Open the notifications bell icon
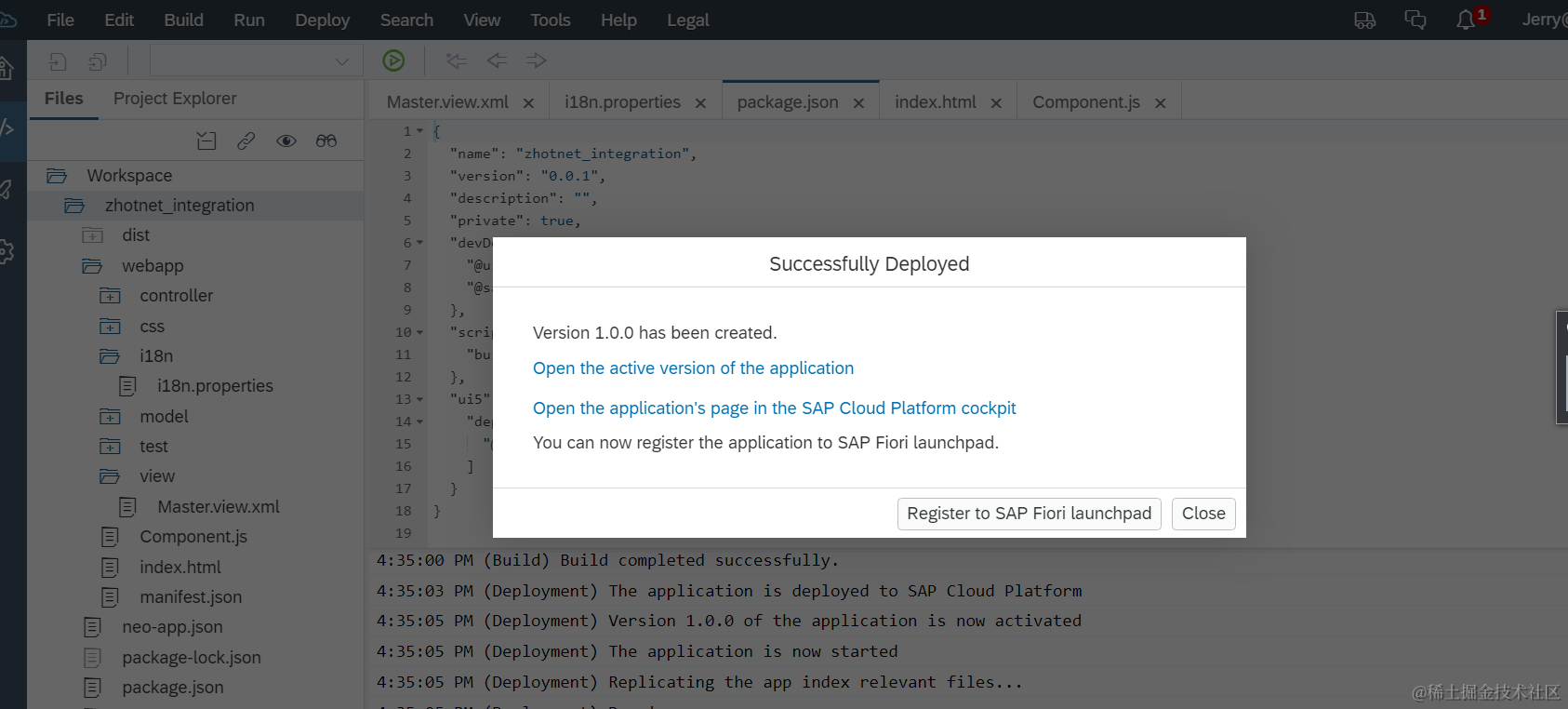1568x709 pixels. coord(1466,20)
